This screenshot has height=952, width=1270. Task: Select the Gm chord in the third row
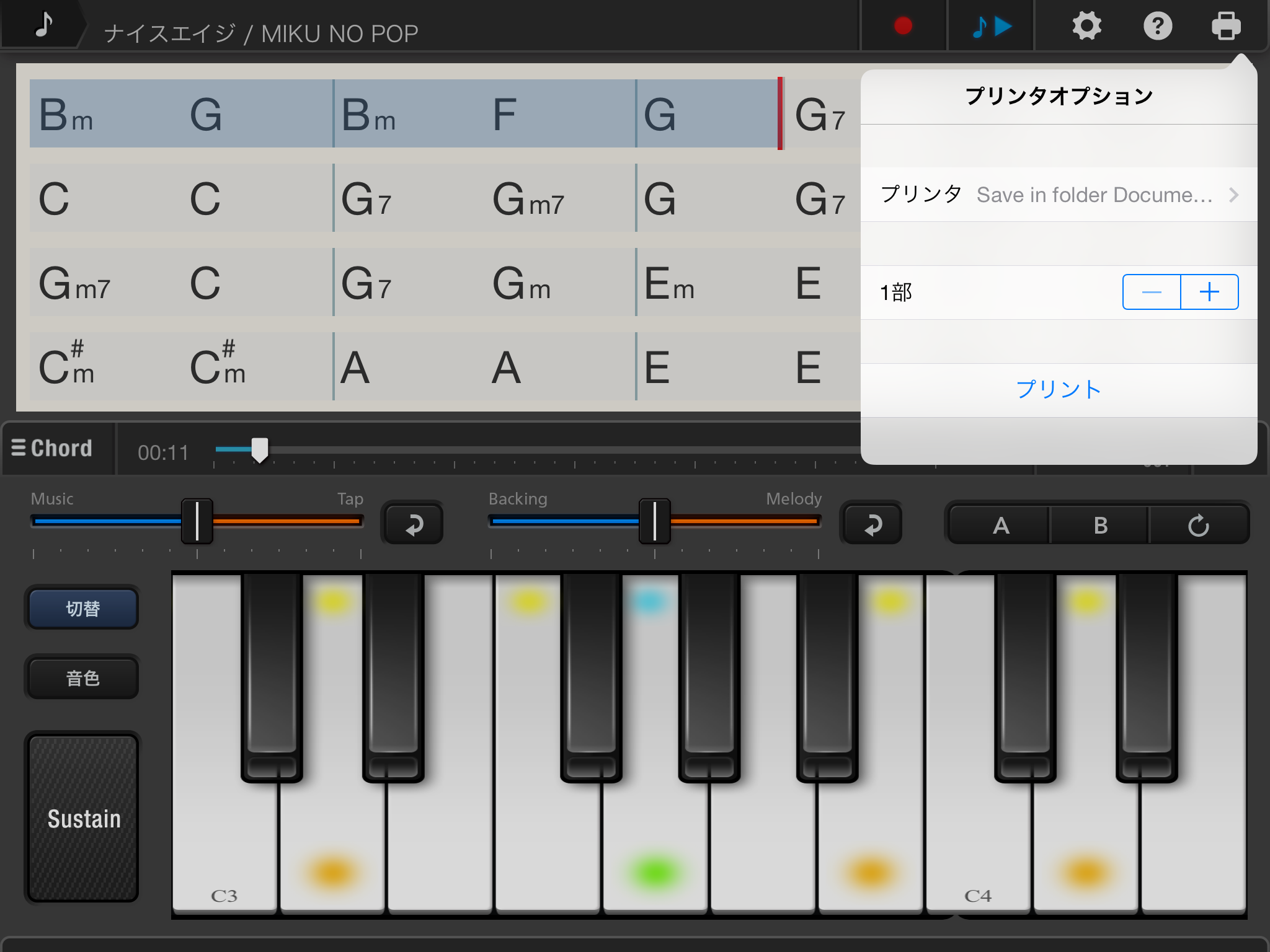pos(521,283)
